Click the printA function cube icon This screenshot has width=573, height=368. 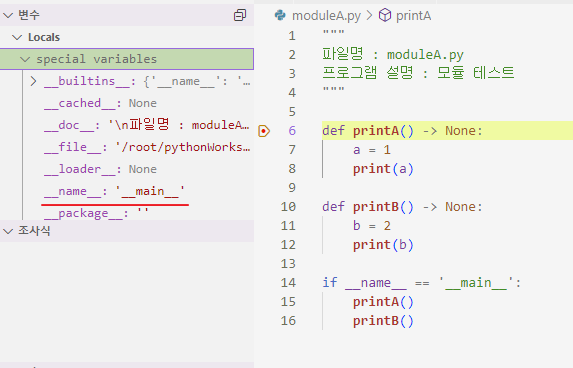[x=384, y=15]
